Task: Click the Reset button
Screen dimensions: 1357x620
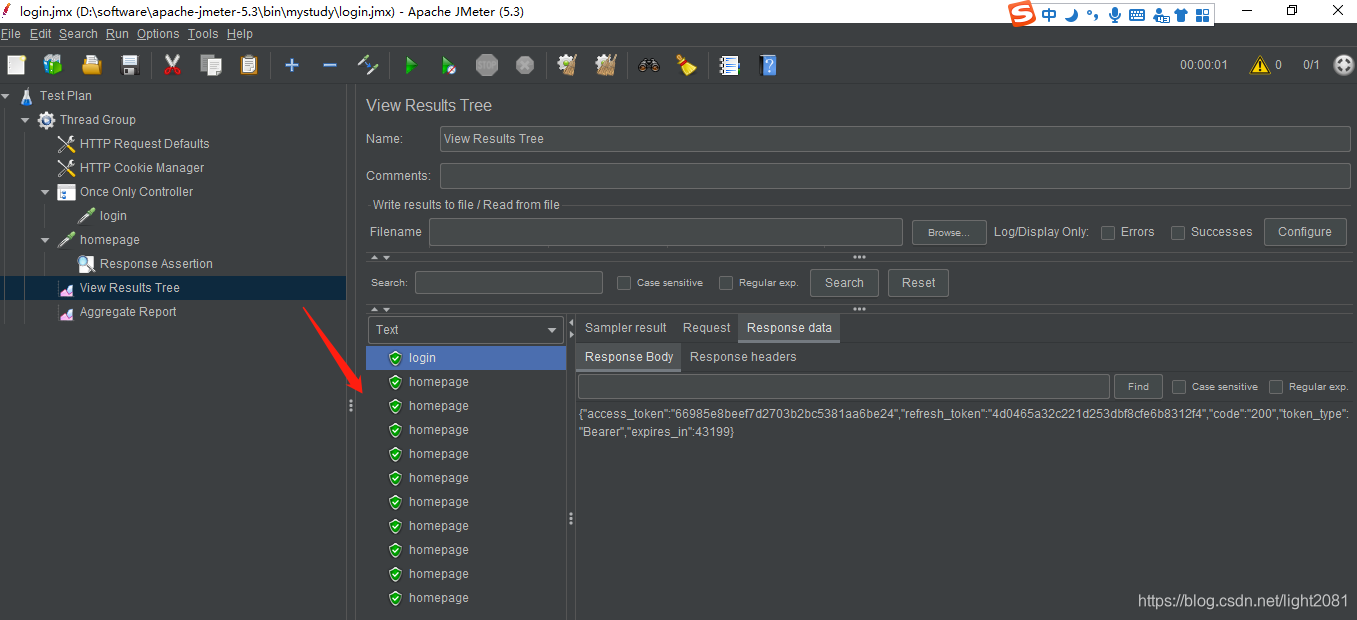Action: click(918, 283)
